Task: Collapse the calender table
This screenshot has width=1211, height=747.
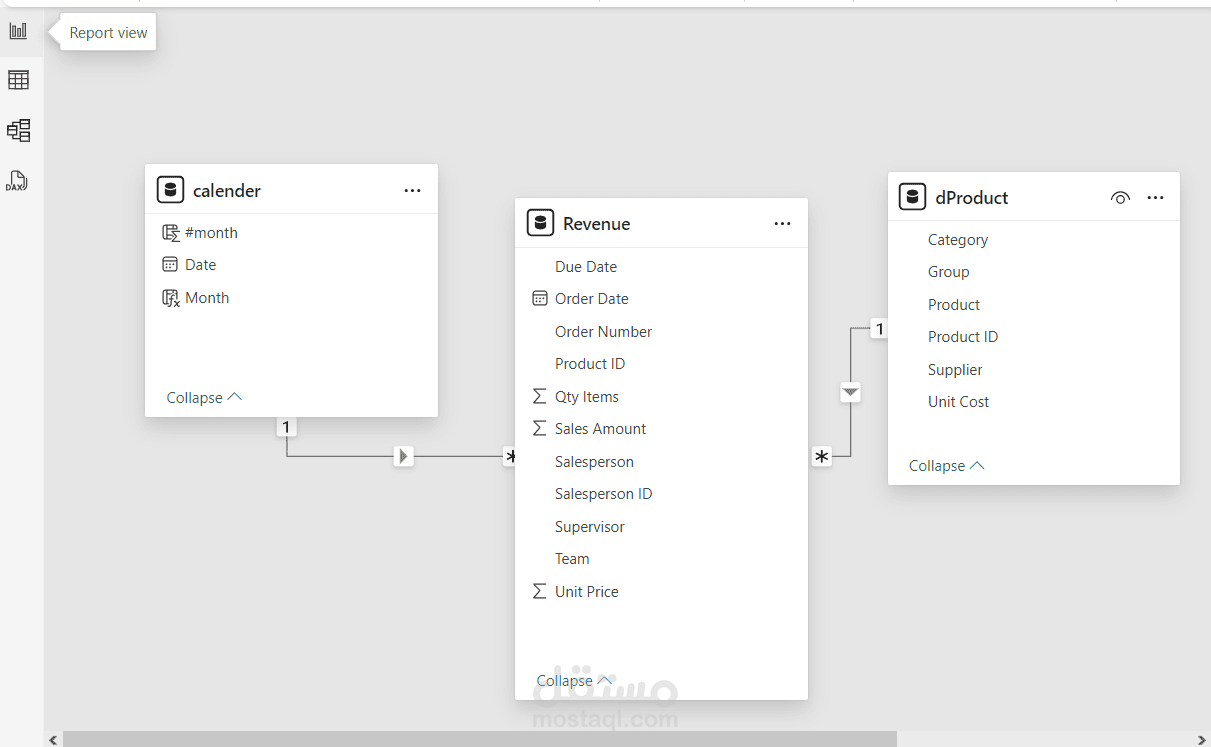Action: pos(204,397)
